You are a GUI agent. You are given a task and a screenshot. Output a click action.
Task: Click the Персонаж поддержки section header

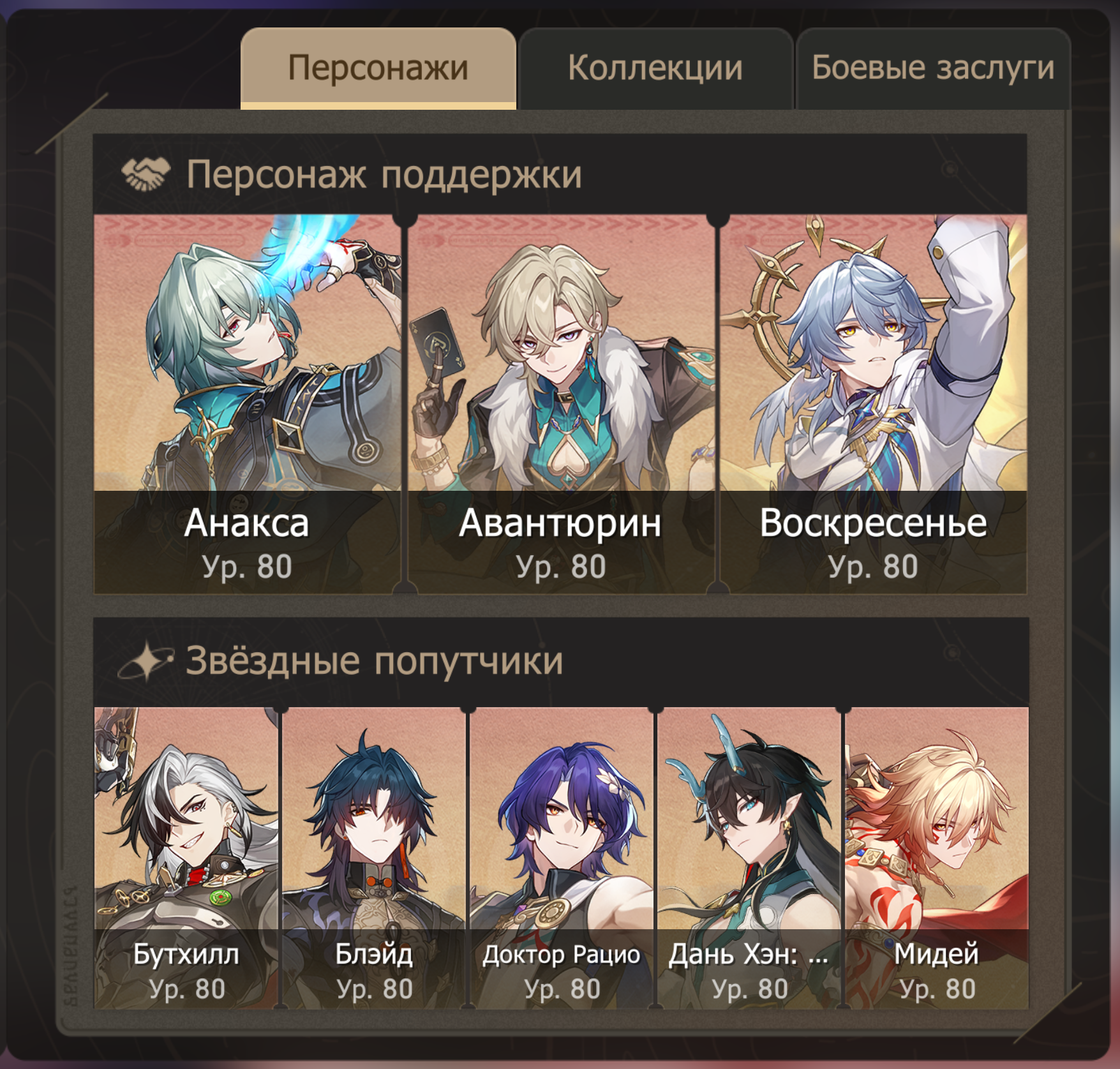click(x=560, y=174)
